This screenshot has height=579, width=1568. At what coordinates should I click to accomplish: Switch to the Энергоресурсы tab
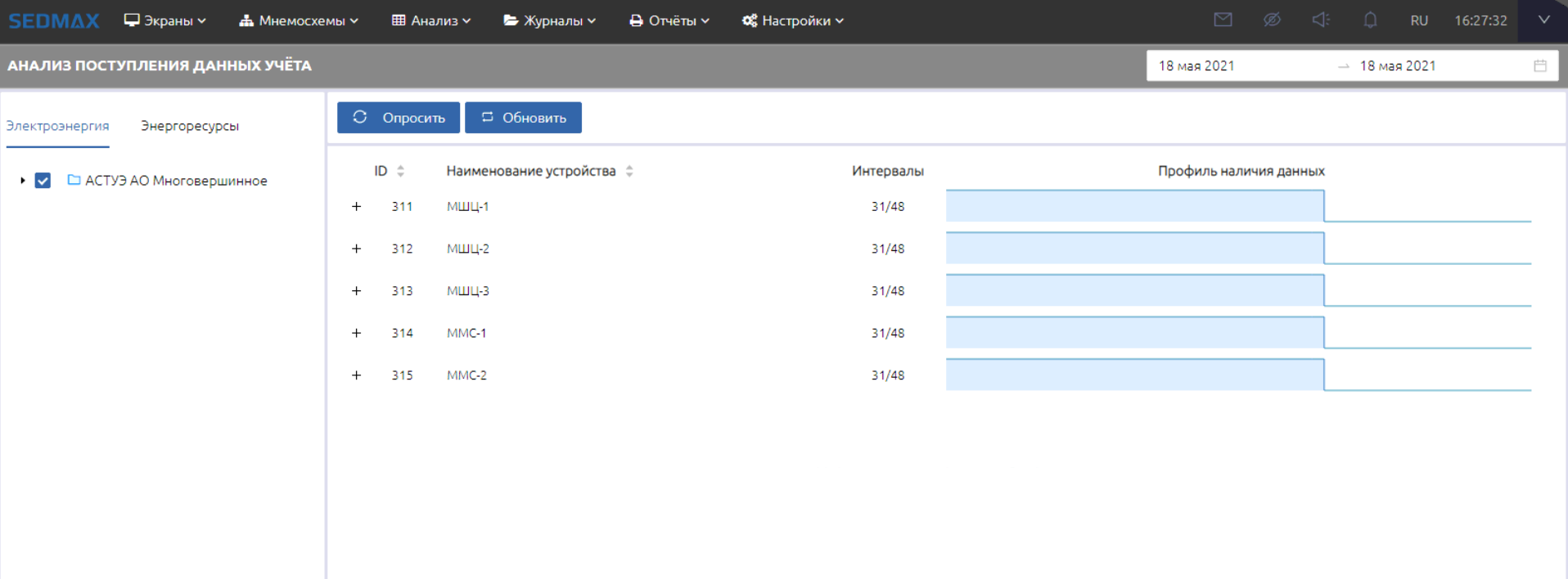[189, 126]
